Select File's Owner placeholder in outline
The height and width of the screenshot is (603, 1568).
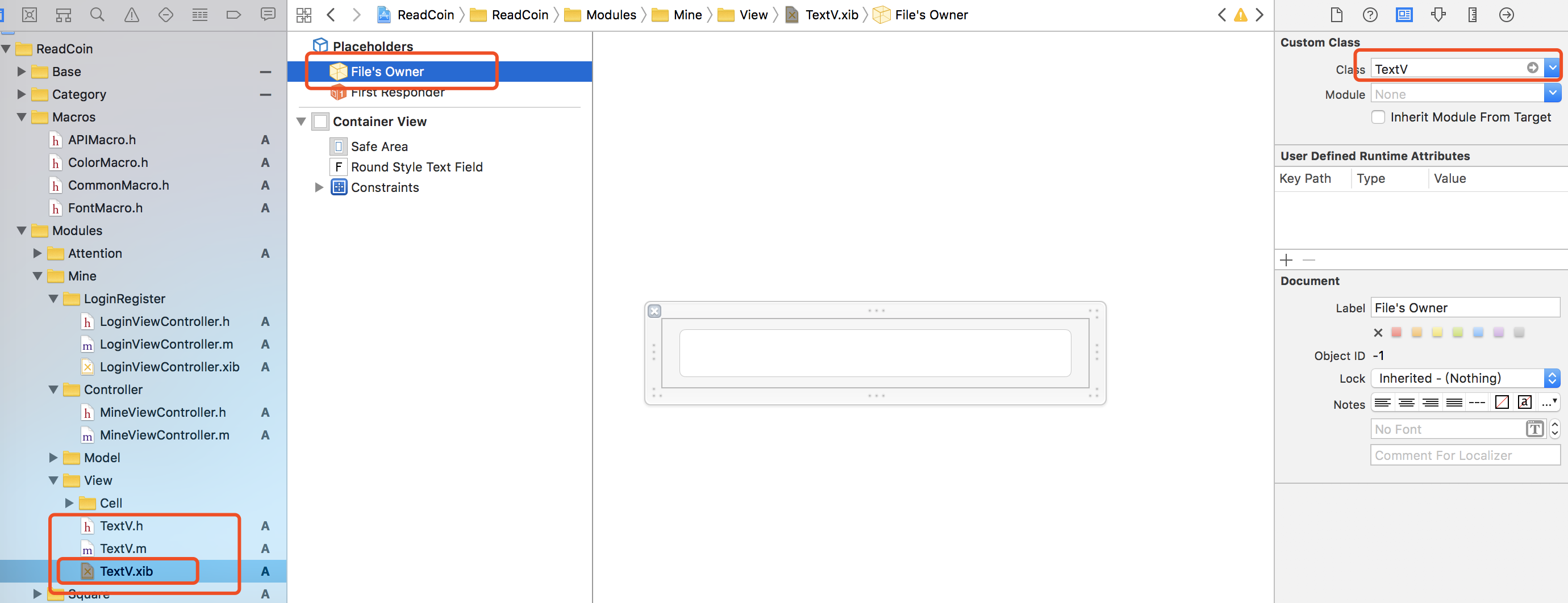pyautogui.click(x=440, y=72)
